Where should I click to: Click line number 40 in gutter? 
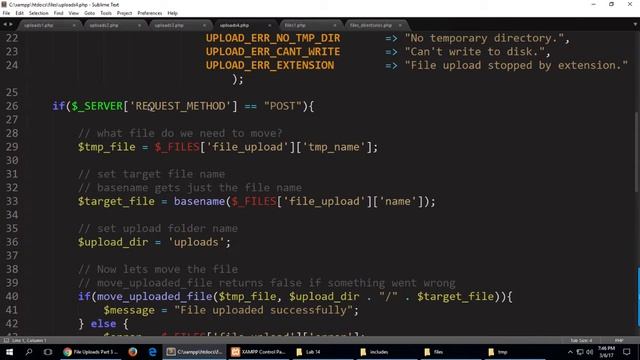(12, 296)
